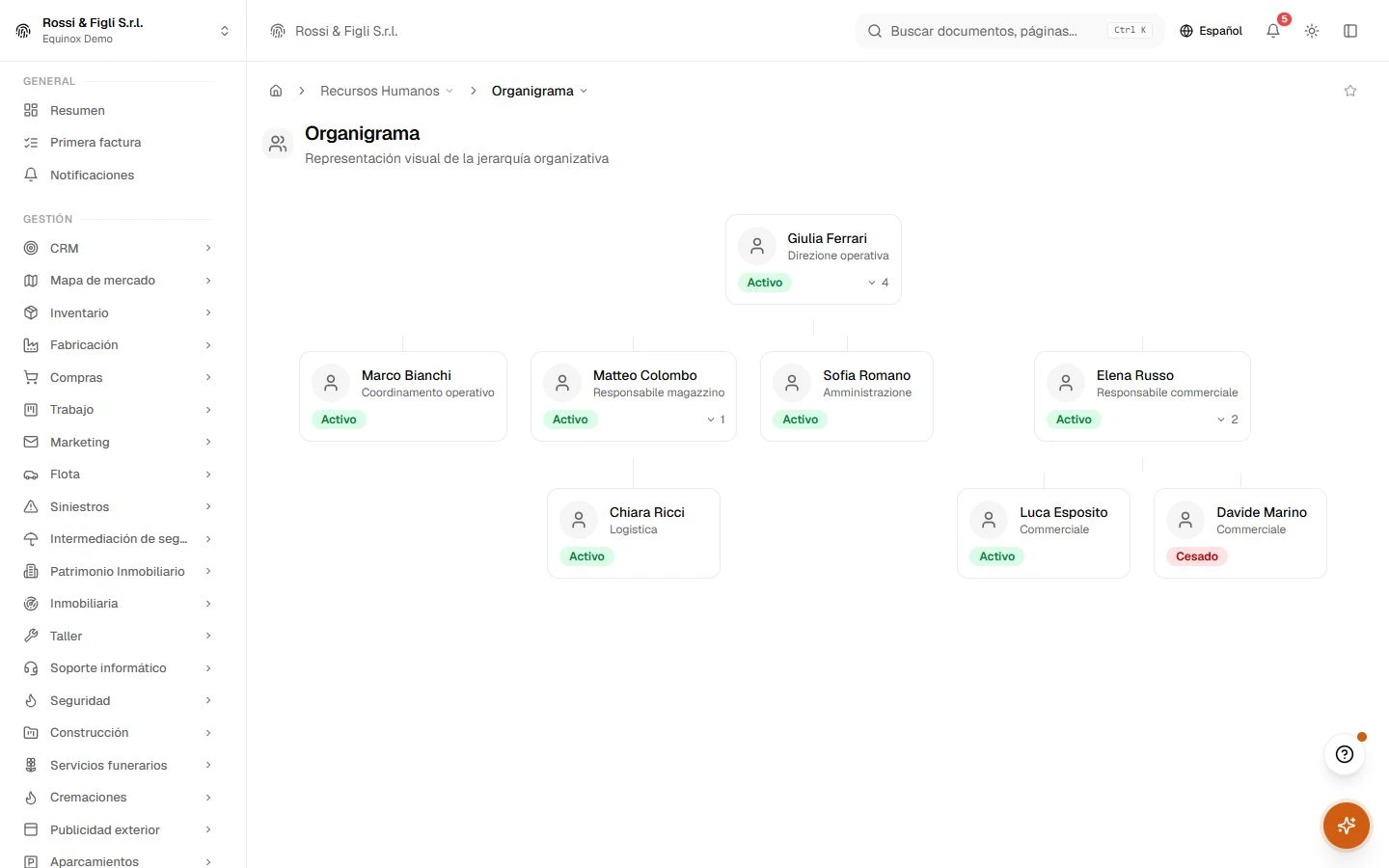The width and height of the screenshot is (1389, 868).
Task: Click the Seguridad flame icon
Action: pyautogui.click(x=31, y=700)
